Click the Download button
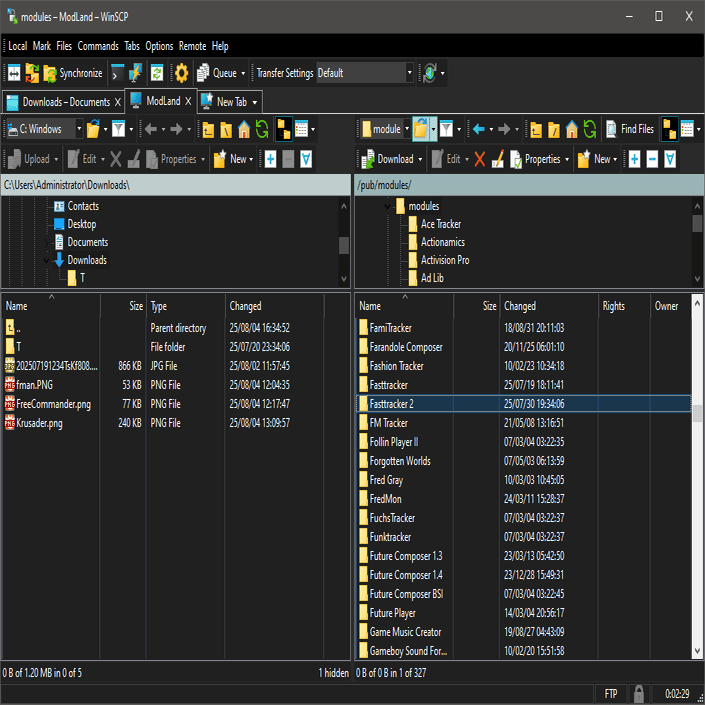Image resolution: width=705 pixels, height=705 pixels. point(388,159)
